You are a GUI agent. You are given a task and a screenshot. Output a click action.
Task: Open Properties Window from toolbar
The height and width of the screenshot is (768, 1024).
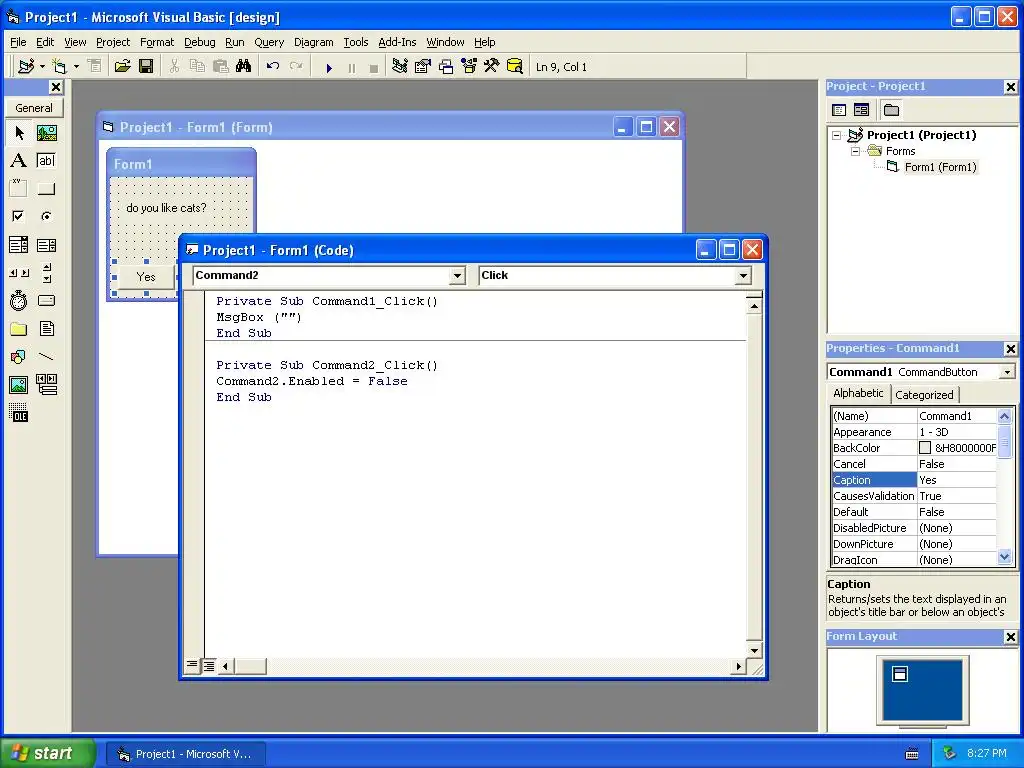(423, 67)
